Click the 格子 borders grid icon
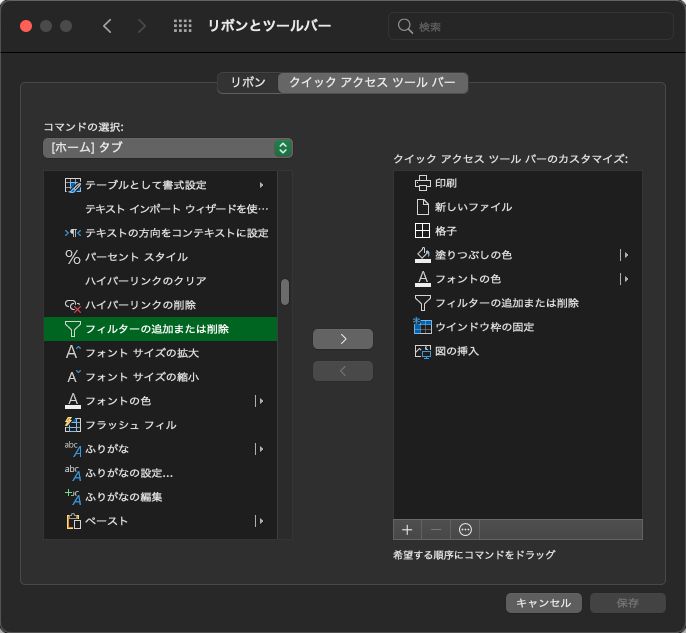This screenshot has width=686, height=633. (x=422, y=231)
